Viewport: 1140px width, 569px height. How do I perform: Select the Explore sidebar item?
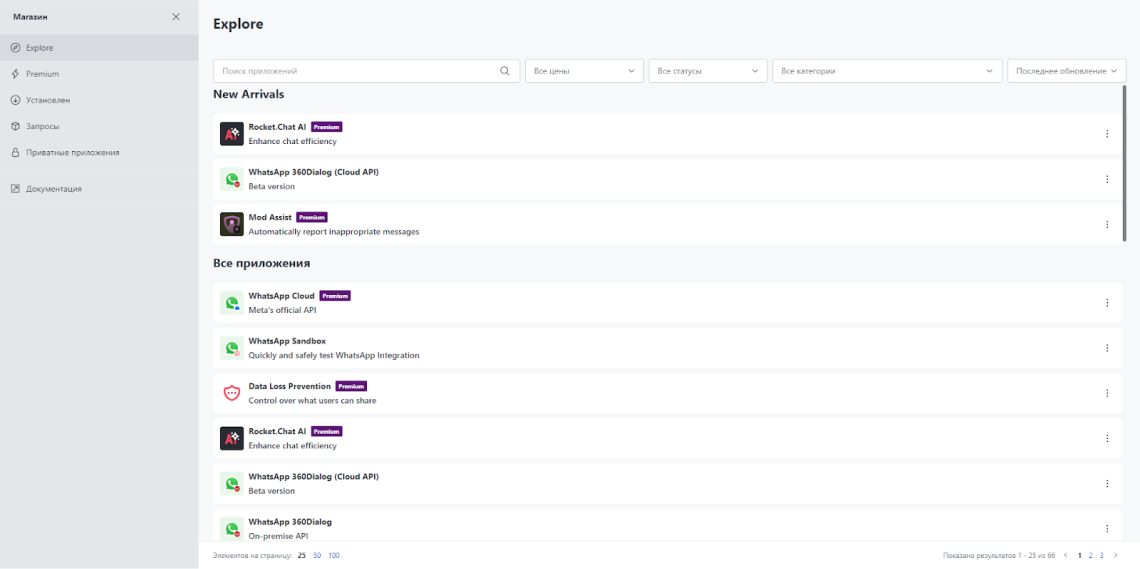click(x=99, y=48)
